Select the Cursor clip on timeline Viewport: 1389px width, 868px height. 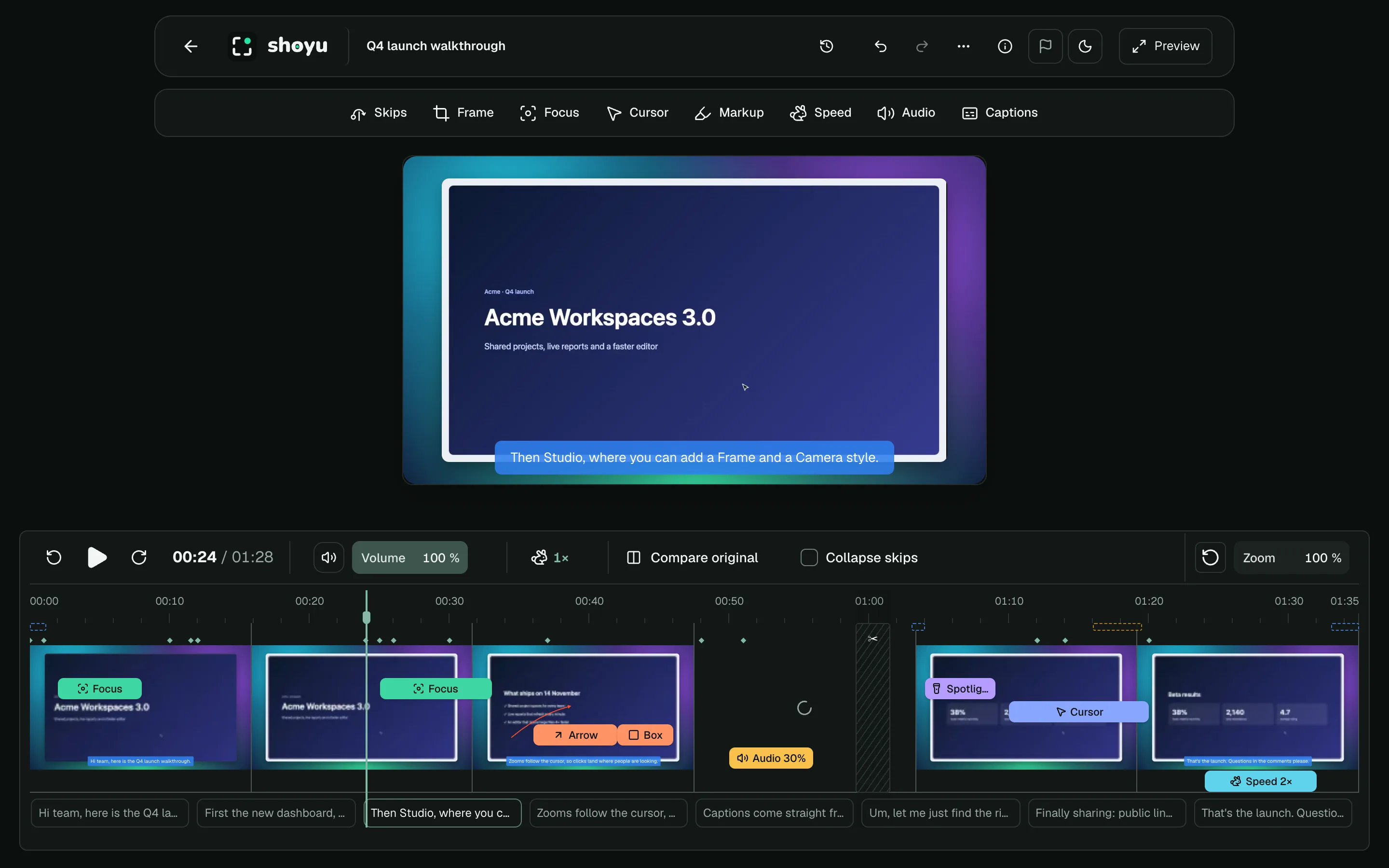1079,712
